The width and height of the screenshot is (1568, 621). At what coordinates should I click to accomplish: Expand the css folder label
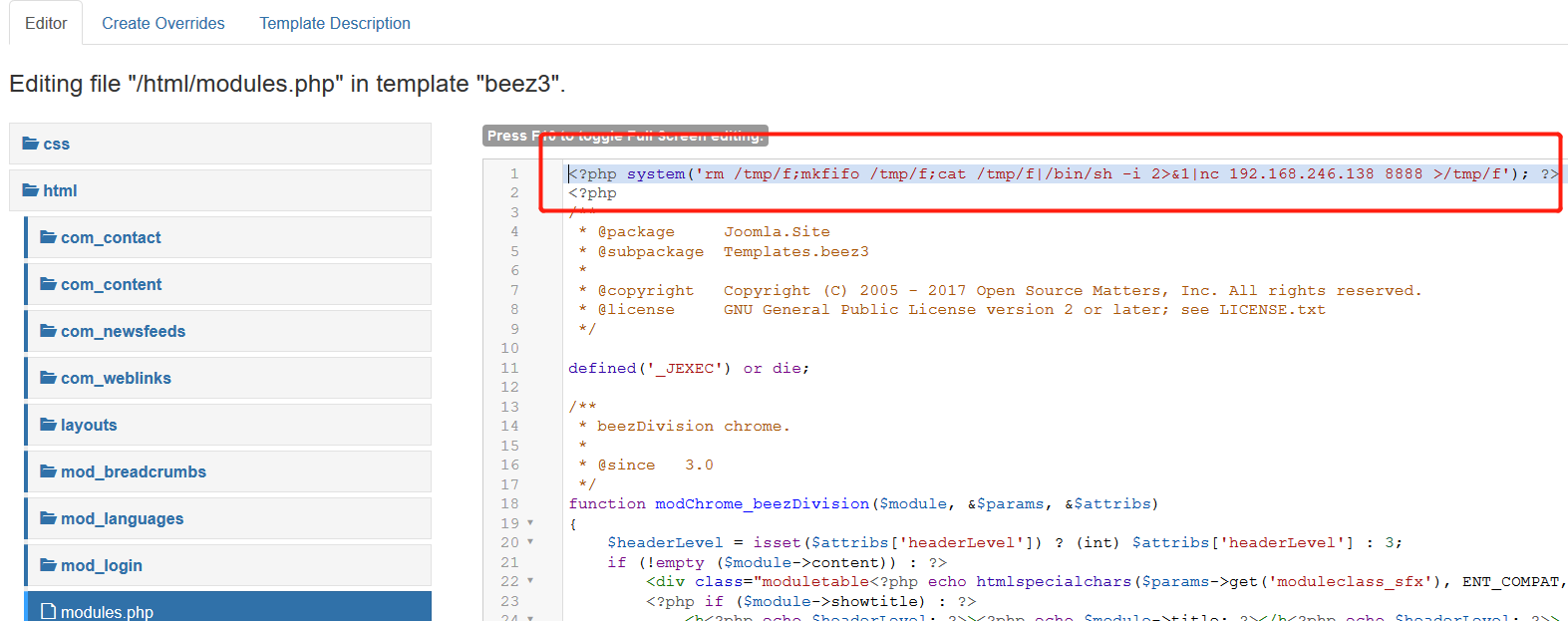coord(57,144)
